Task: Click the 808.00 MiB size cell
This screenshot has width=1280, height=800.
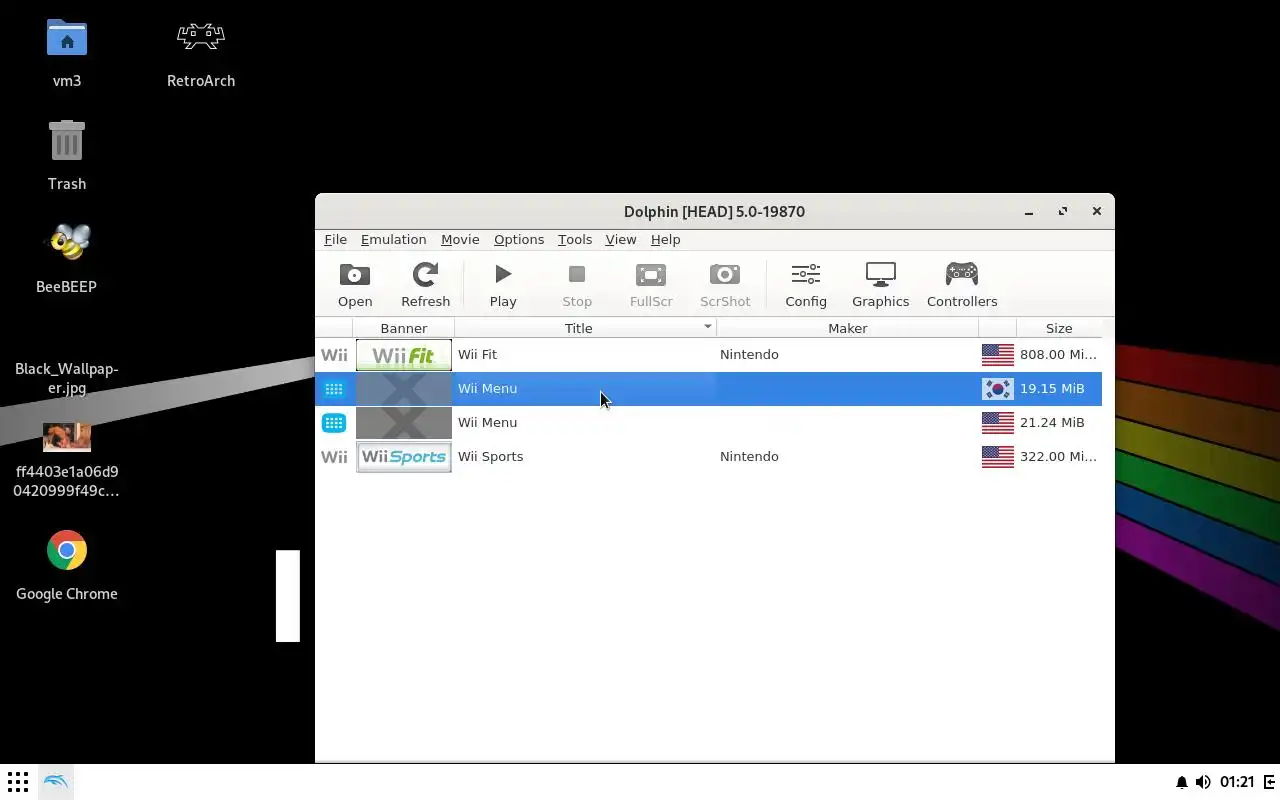Action: coord(1058,355)
